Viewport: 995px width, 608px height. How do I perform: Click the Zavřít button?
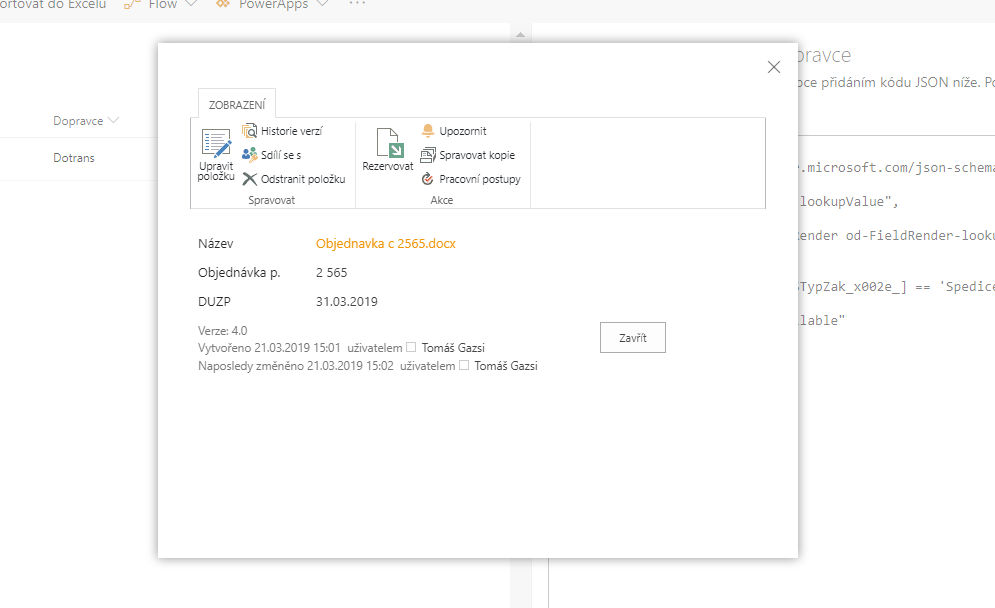pos(633,338)
